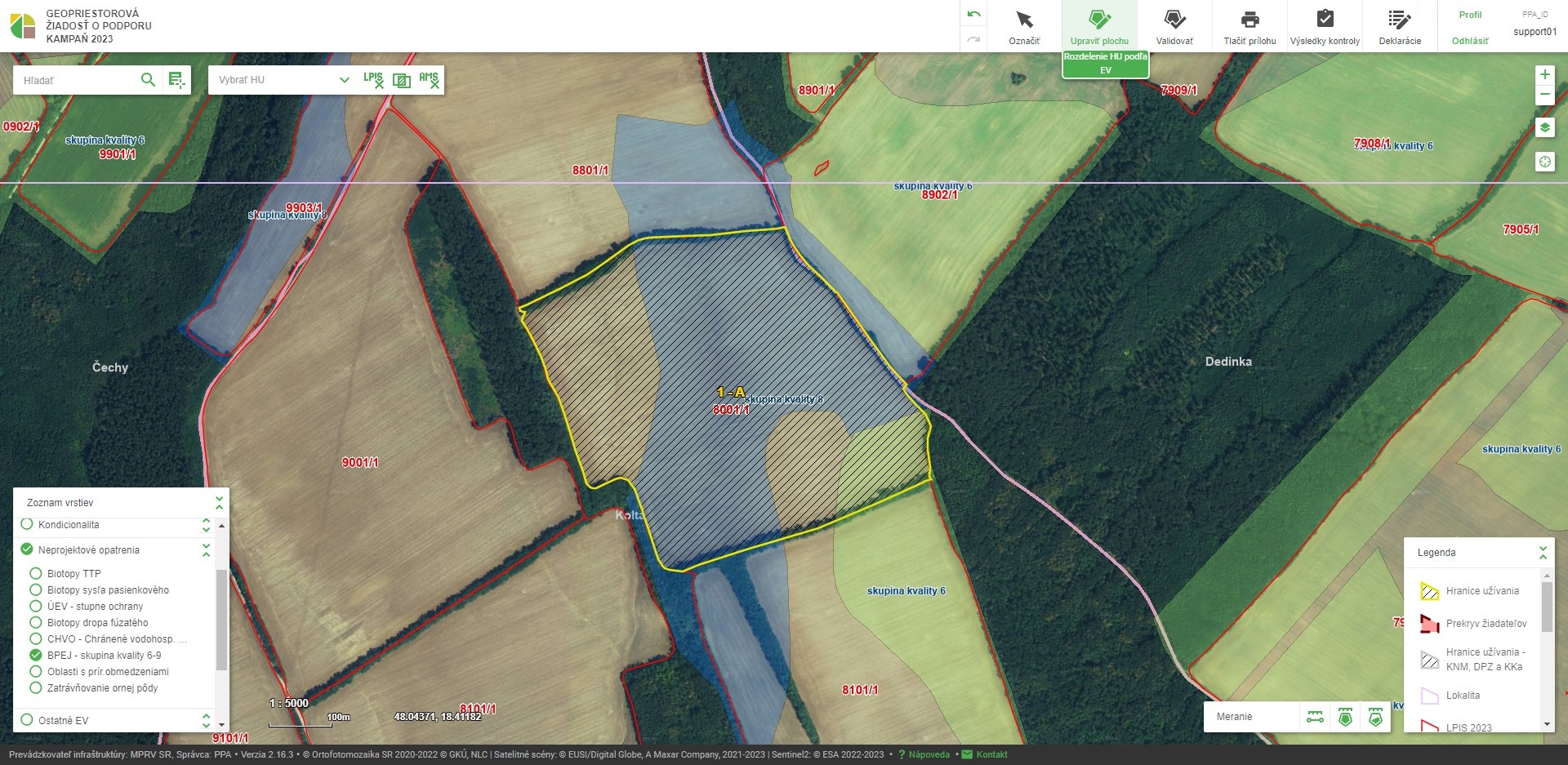Viewport: 1568px width, 765px height.
Task: Click the Odhlásiť link
Action: pyautogui.click(x=1470, y=41)
